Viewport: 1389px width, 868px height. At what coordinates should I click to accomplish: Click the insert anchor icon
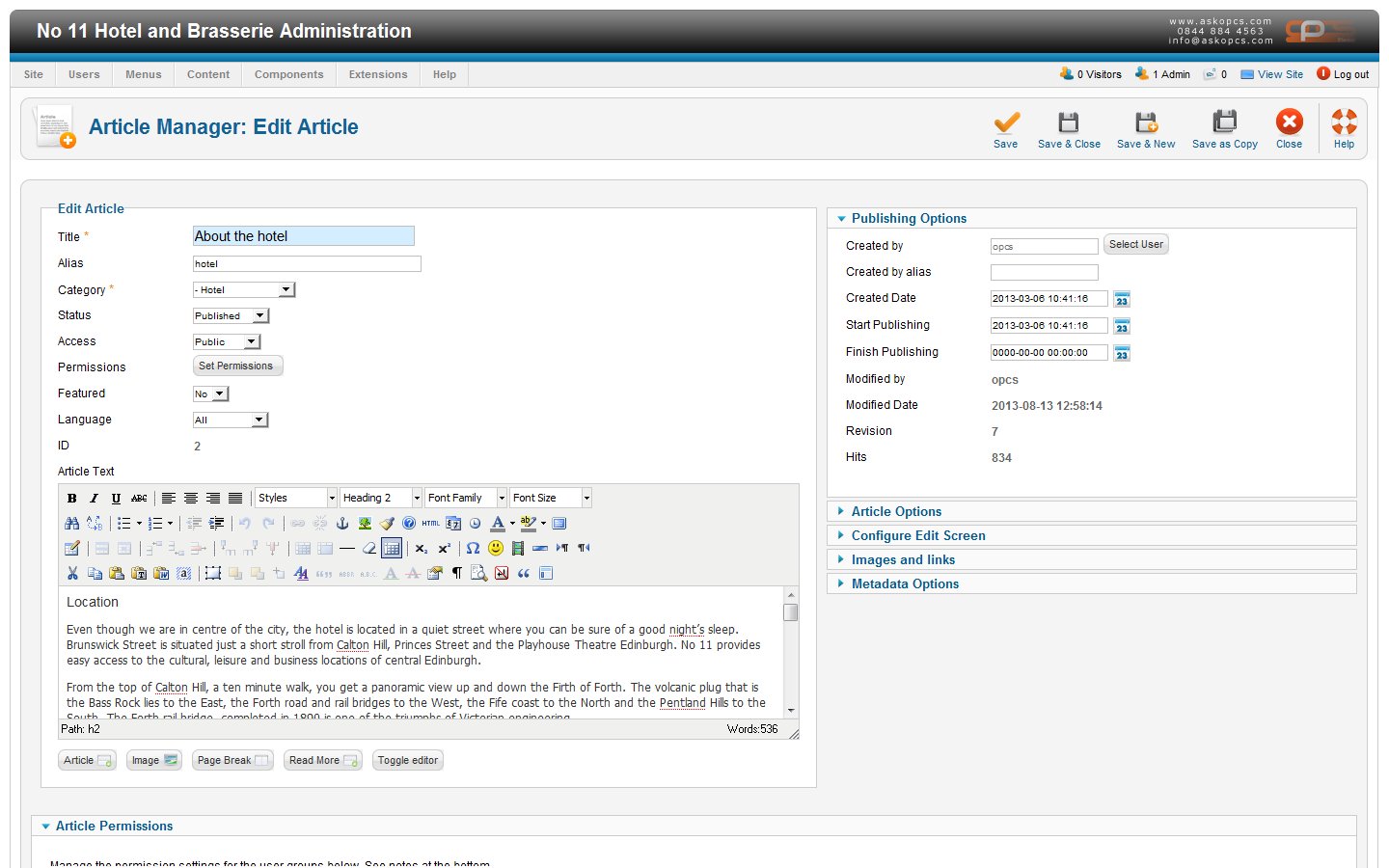click(x=341, y=524)
